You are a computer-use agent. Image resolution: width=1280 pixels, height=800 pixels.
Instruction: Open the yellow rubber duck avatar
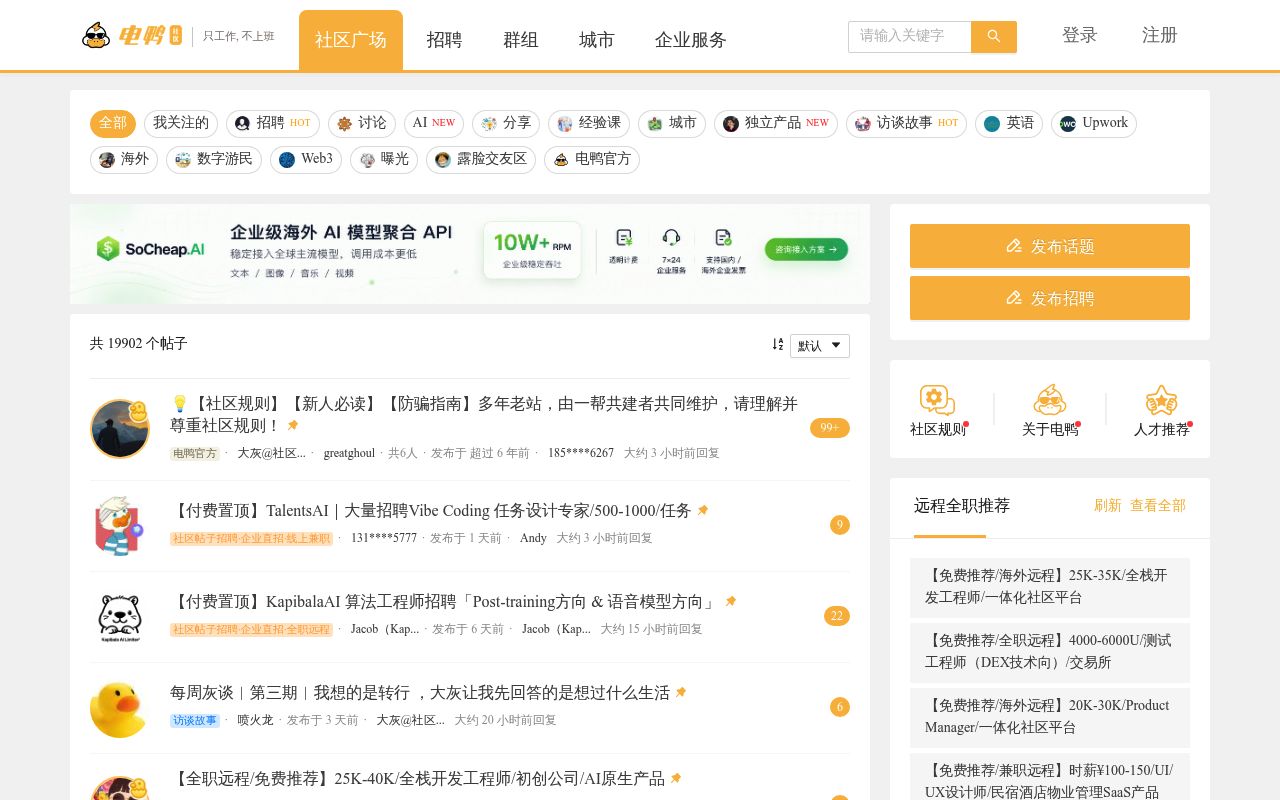tap(119, 709)
